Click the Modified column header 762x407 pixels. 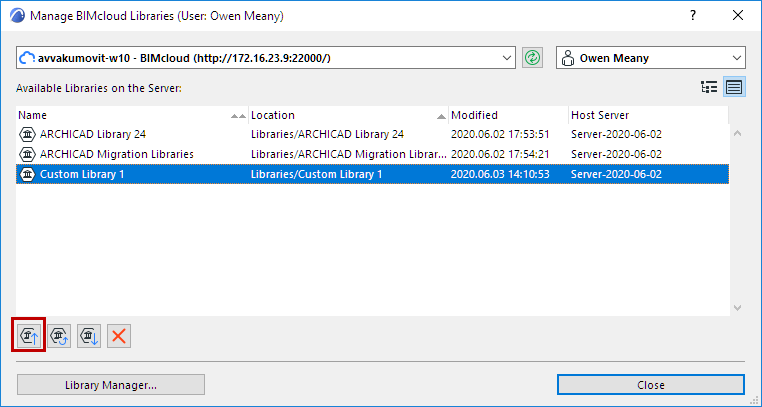pos(508,115)
